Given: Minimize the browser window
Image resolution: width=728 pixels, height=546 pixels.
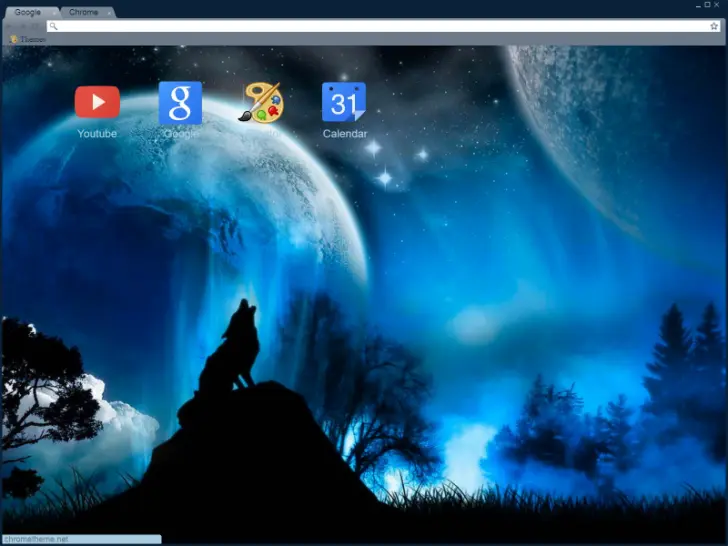Looking at the screenshot, I should pyautogui.click(x=696, y=5).
